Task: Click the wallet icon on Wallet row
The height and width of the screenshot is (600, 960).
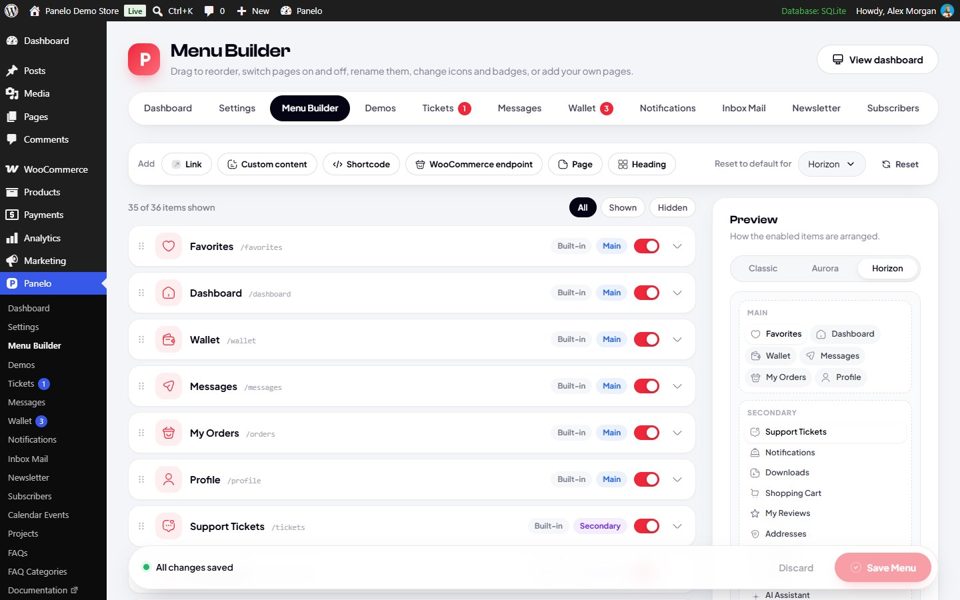Action: tap(168, 339)
